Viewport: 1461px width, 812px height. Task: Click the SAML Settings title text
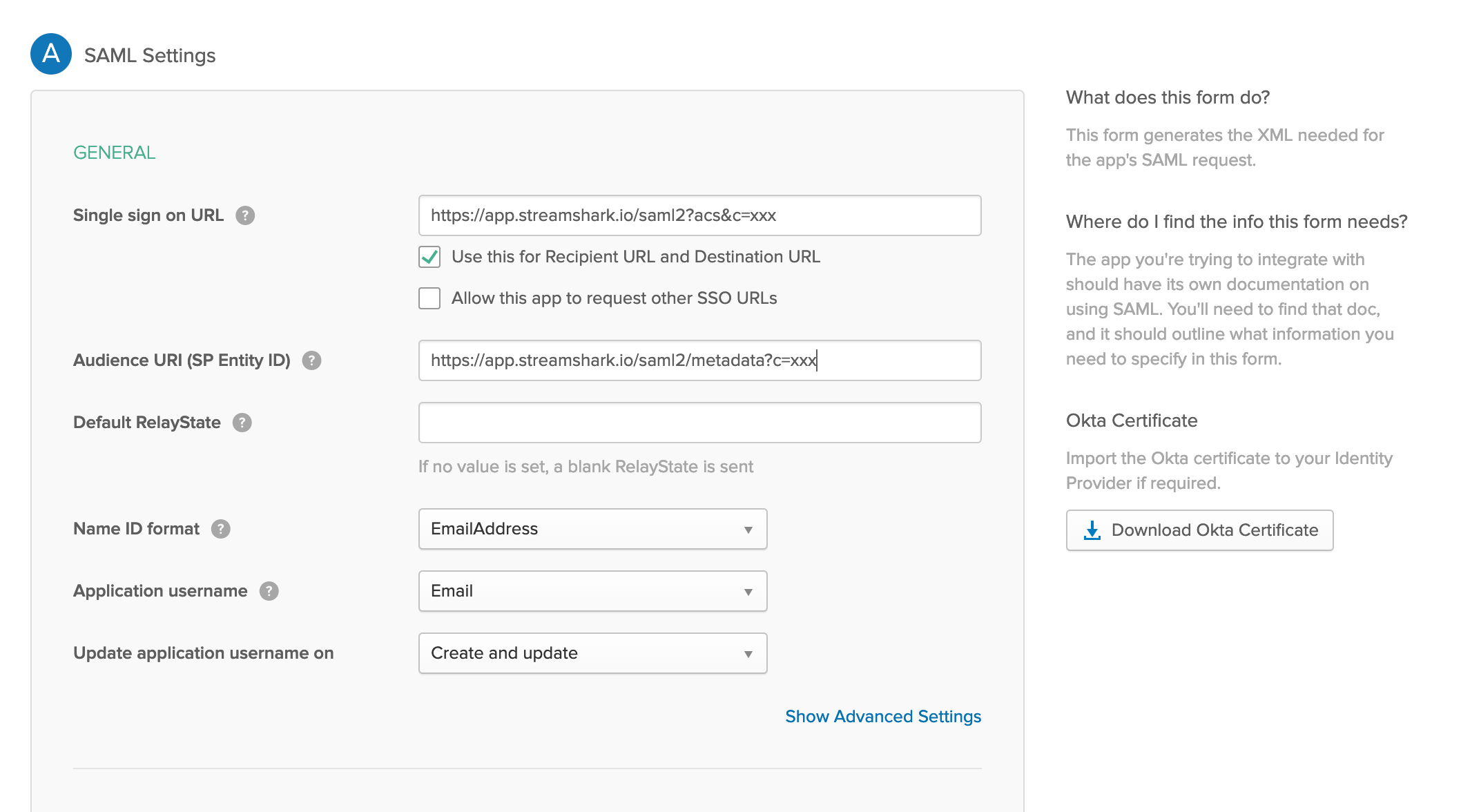coord(150,55)
